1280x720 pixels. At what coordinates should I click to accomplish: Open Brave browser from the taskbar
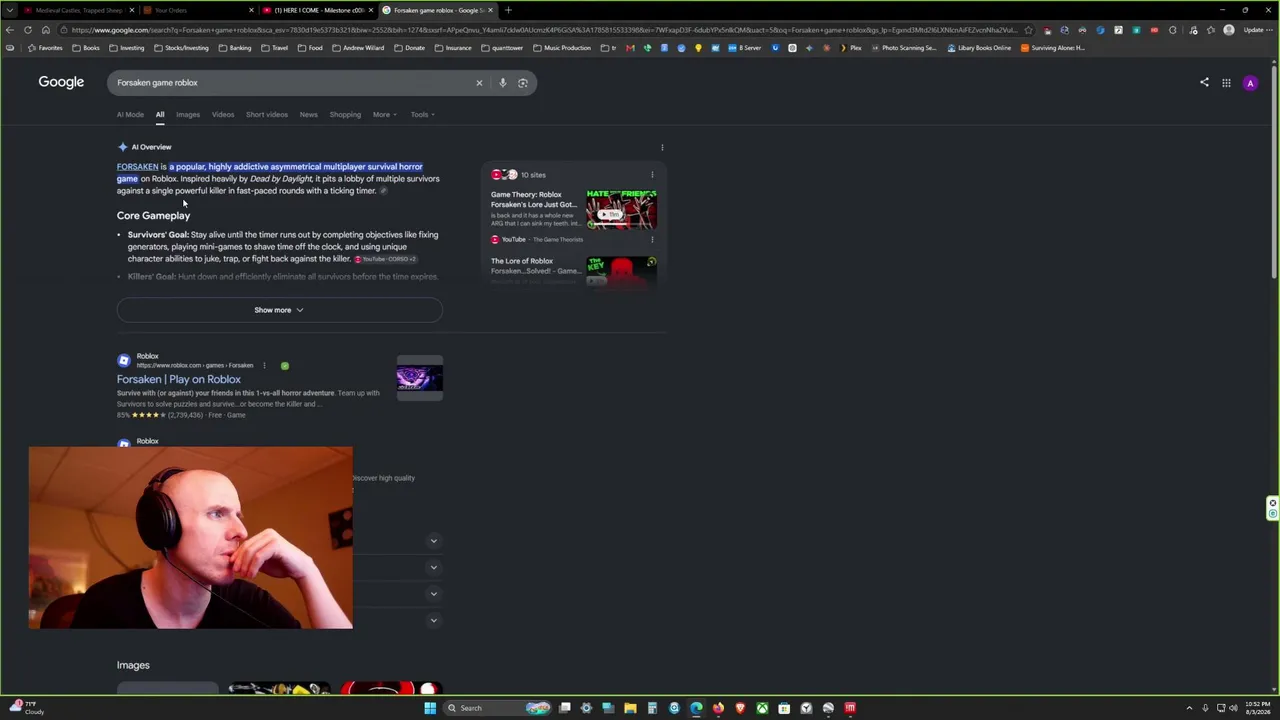740,708
